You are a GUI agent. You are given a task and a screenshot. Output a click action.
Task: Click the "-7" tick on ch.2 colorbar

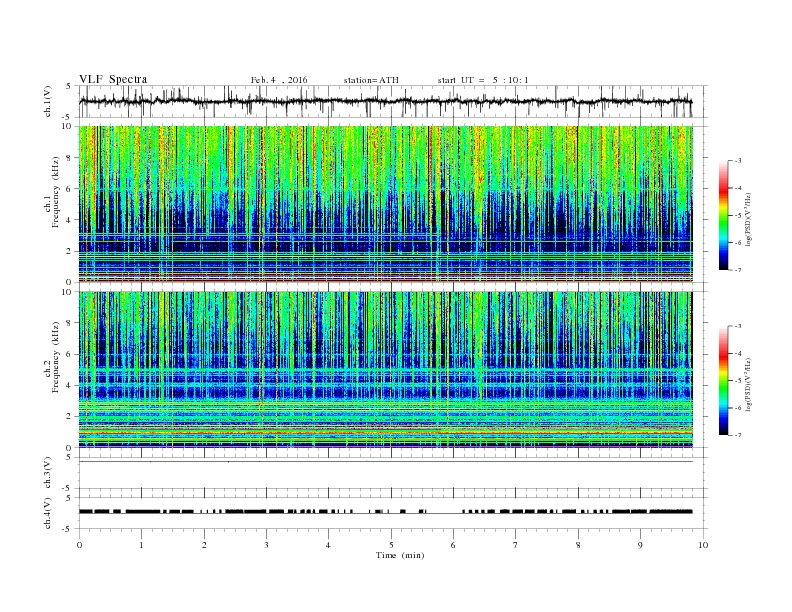[x=737, y=435]
